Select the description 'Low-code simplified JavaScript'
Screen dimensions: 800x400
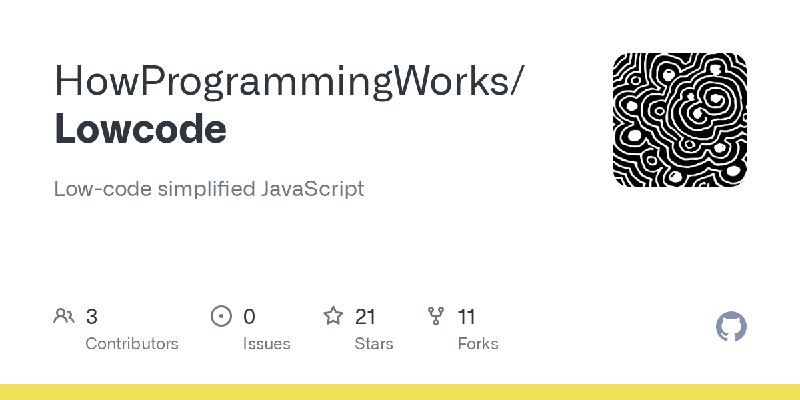pos(209,189)
